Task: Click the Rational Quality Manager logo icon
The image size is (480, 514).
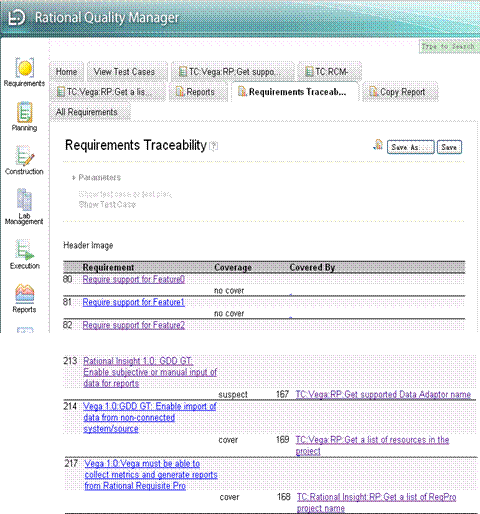Action: click(16, 17)
